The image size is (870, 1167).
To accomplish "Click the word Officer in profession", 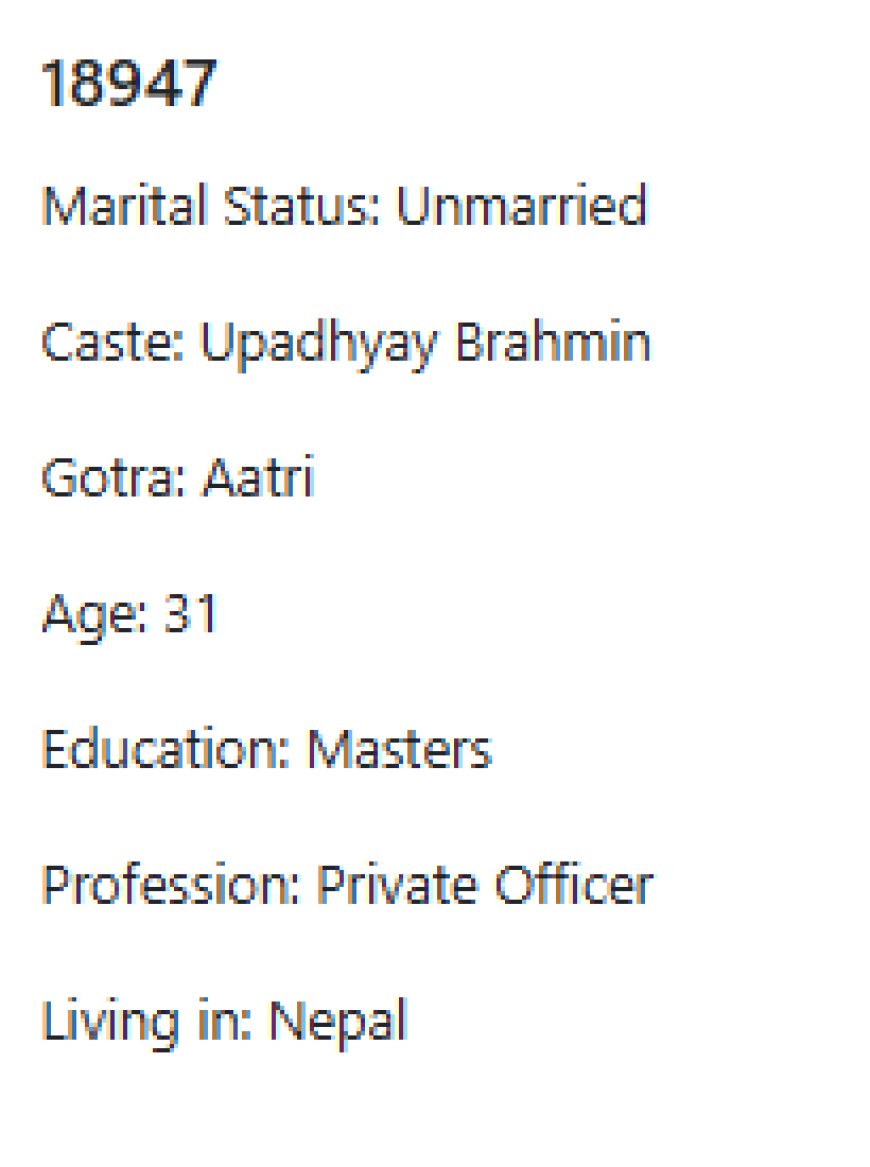I will coord(574,885).
